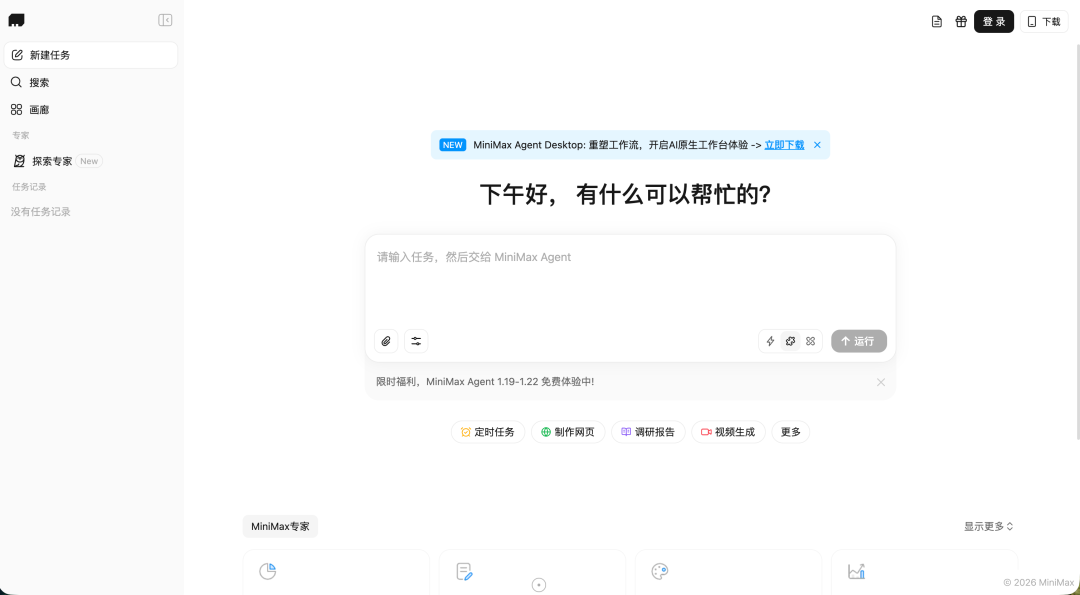Expand the 更多 options chip
1080x595 pixels.
pos(790,431)
